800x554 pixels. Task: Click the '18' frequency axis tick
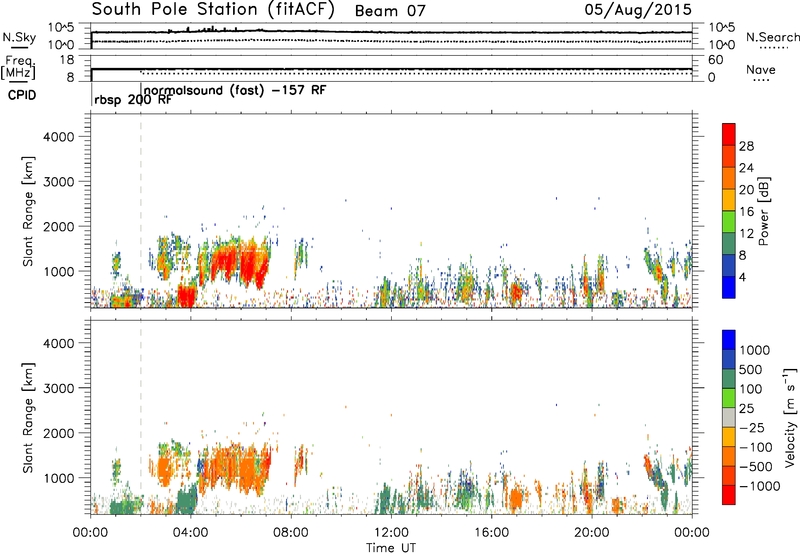coord(66,60)
